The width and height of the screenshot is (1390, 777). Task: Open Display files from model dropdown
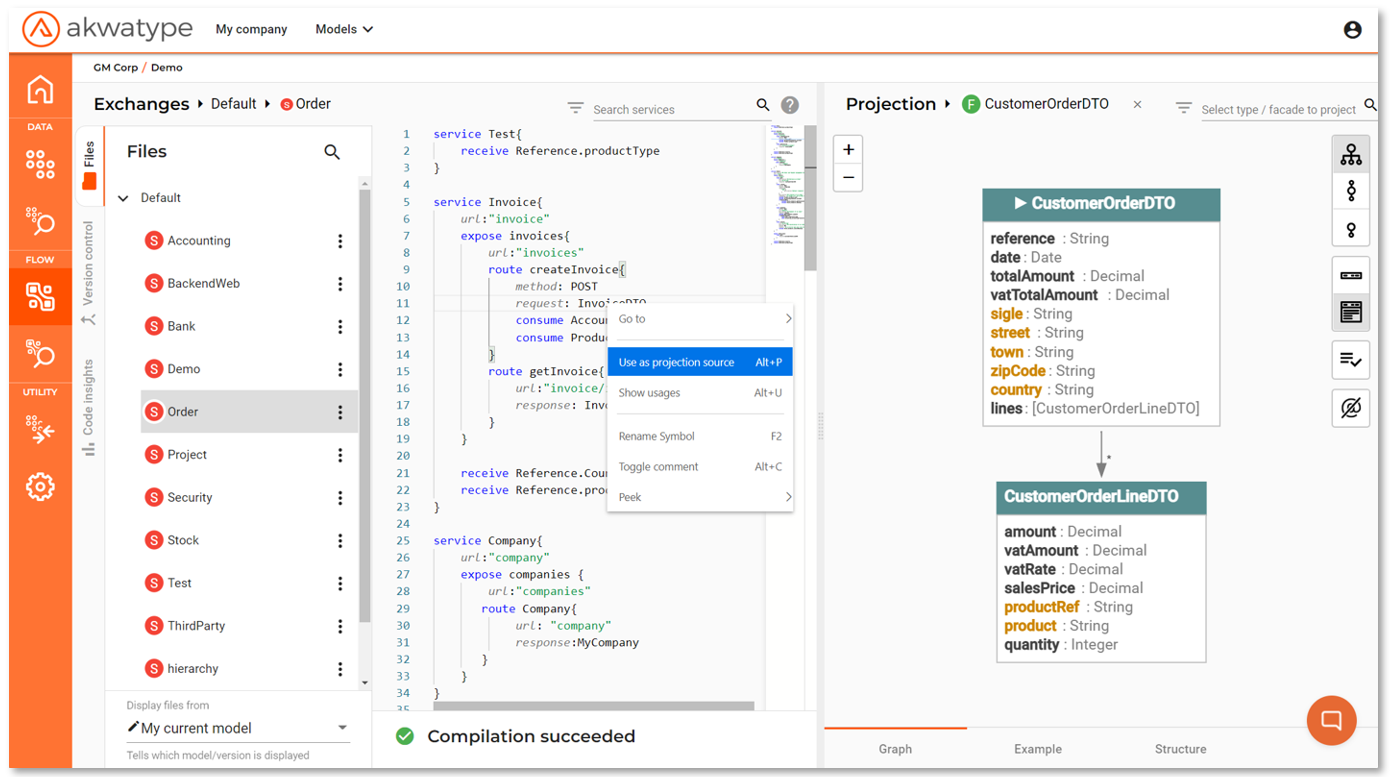coord(238,728)
